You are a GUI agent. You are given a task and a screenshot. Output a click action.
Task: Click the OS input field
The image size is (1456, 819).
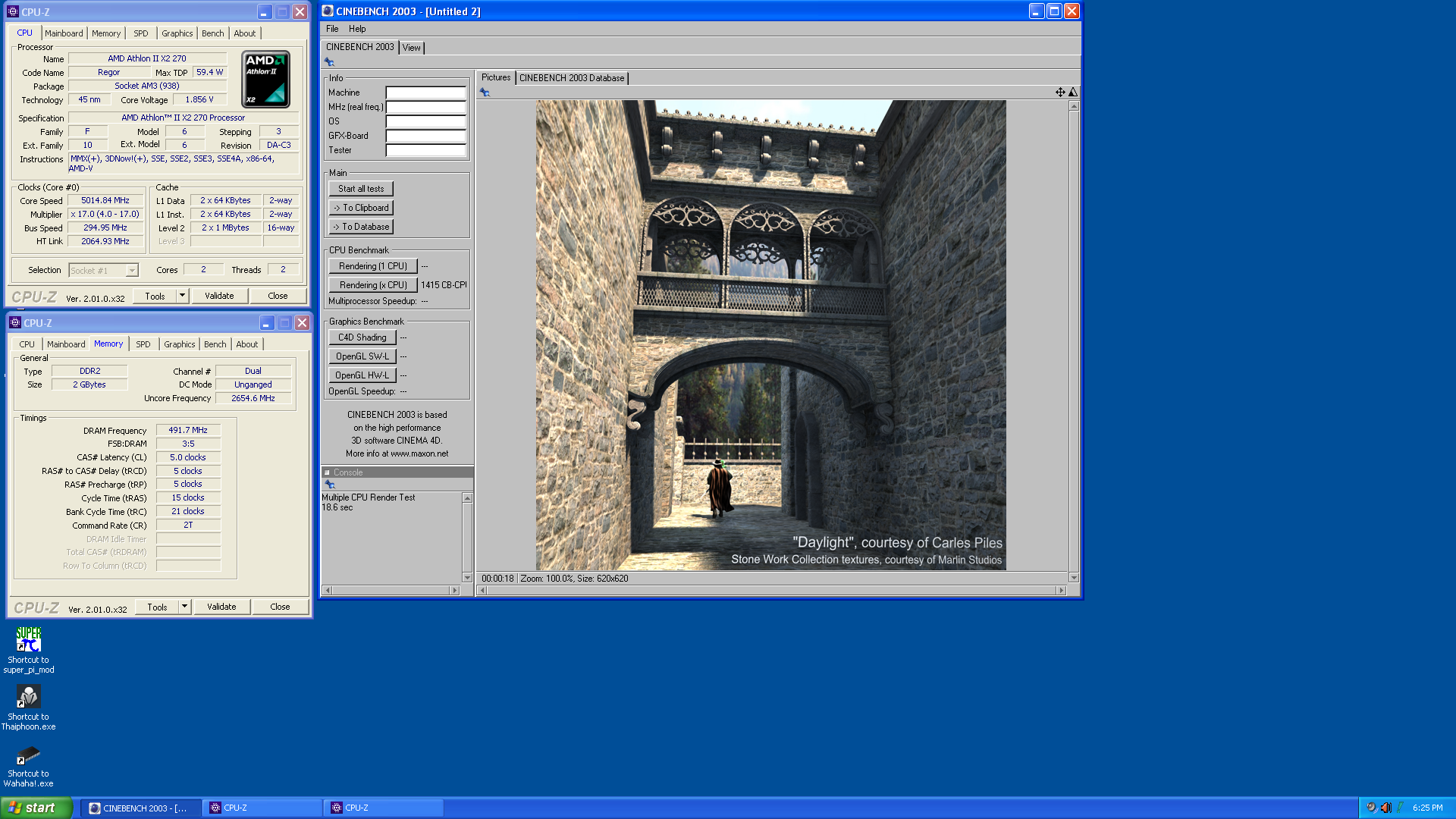coord(425,121)
